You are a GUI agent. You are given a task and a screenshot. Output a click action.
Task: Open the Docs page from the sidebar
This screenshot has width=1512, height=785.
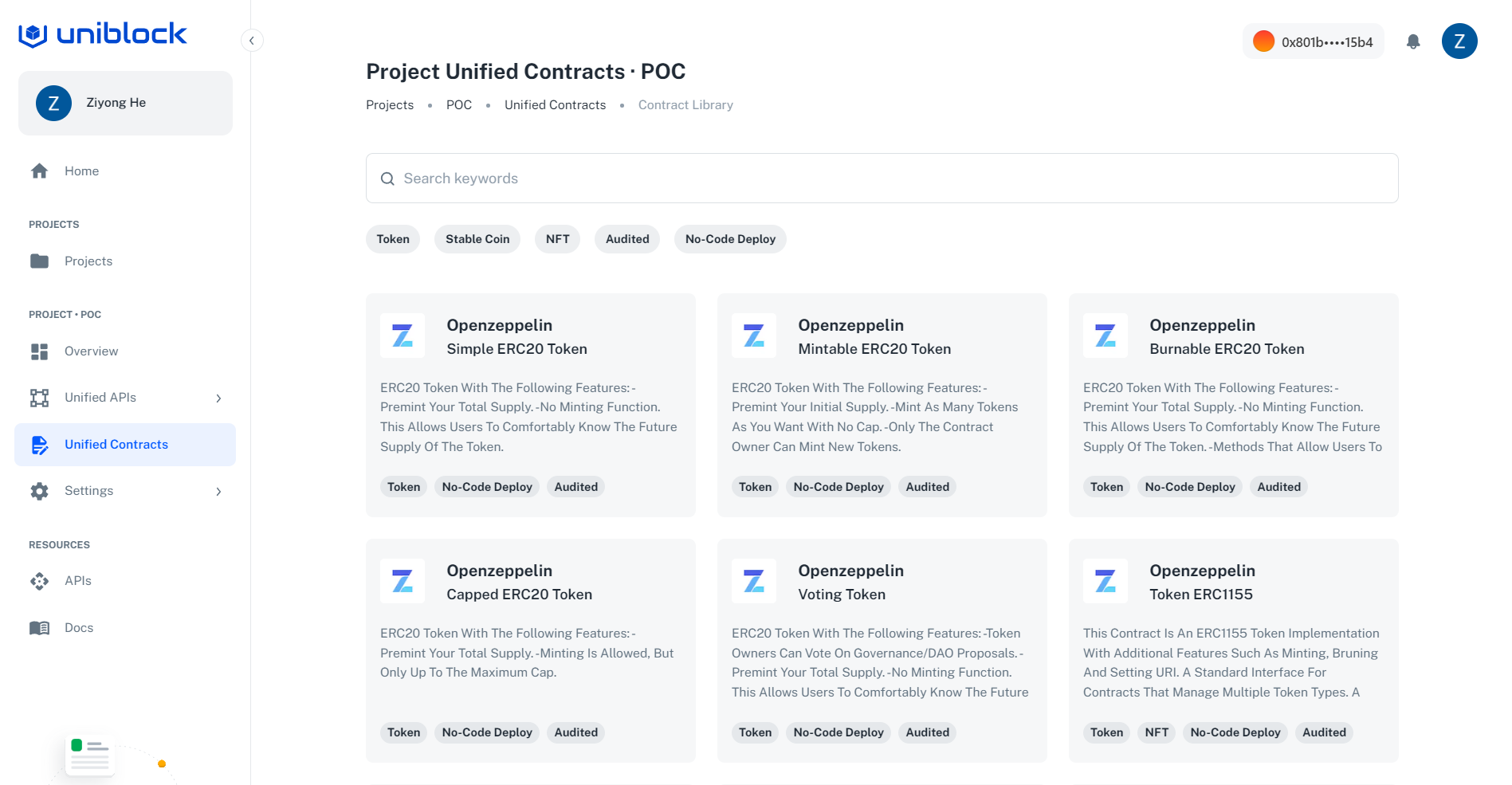pyautogui.click(x=78, y=628)
